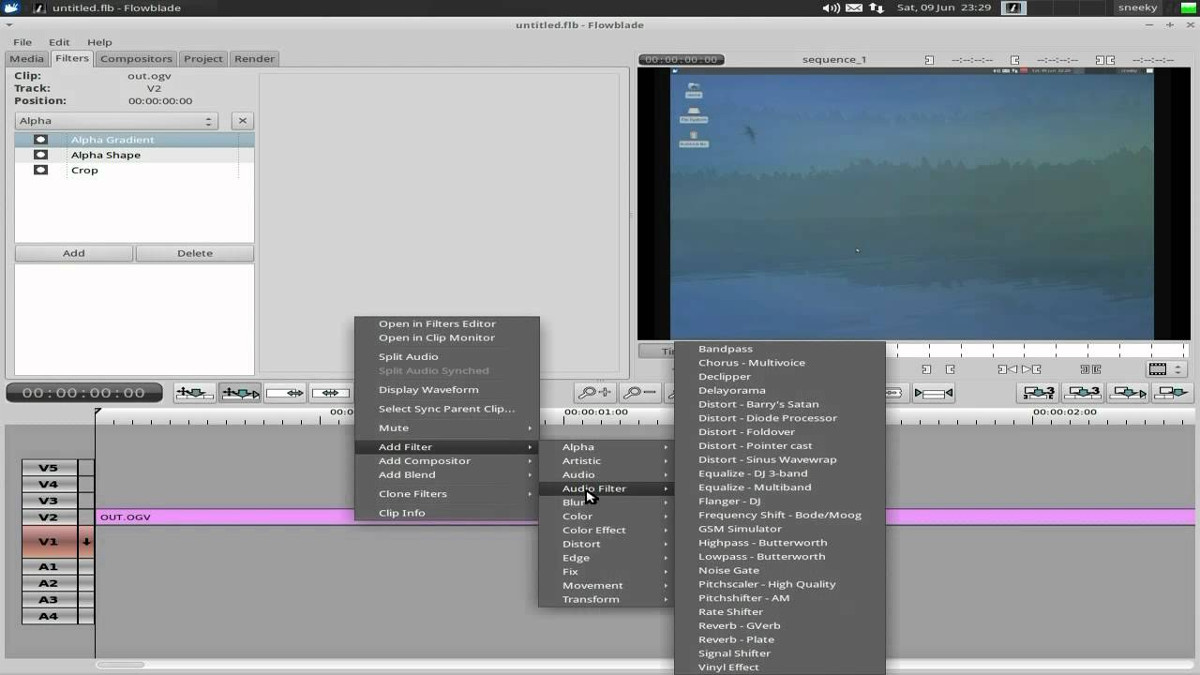This screenshot has width=1200, height=675.
Task: Toggle the Alpha Shape filter off
Action: tap(39, 154)
